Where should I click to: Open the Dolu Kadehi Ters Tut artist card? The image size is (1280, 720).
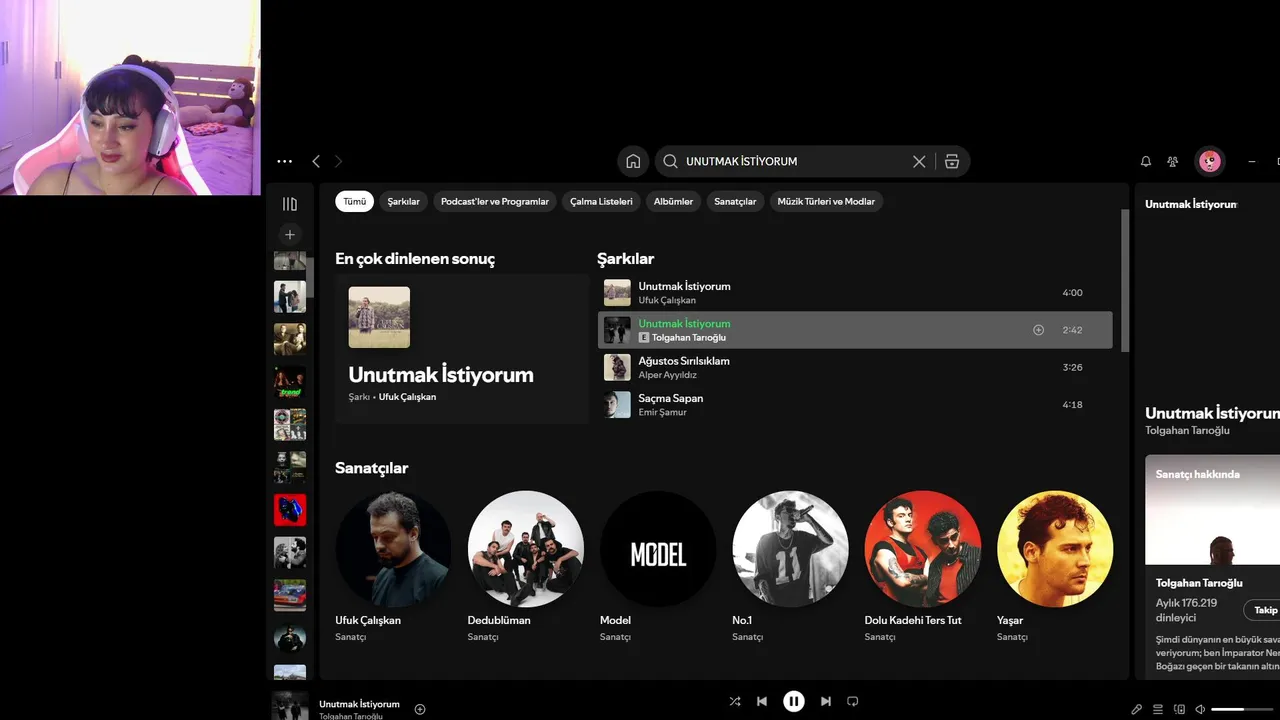[922, 566]
